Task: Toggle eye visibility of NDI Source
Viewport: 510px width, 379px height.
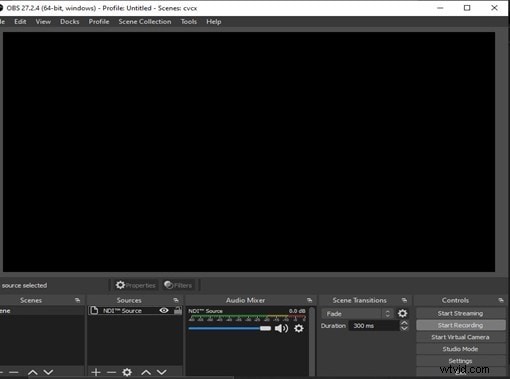Action: tap(164, 311)
